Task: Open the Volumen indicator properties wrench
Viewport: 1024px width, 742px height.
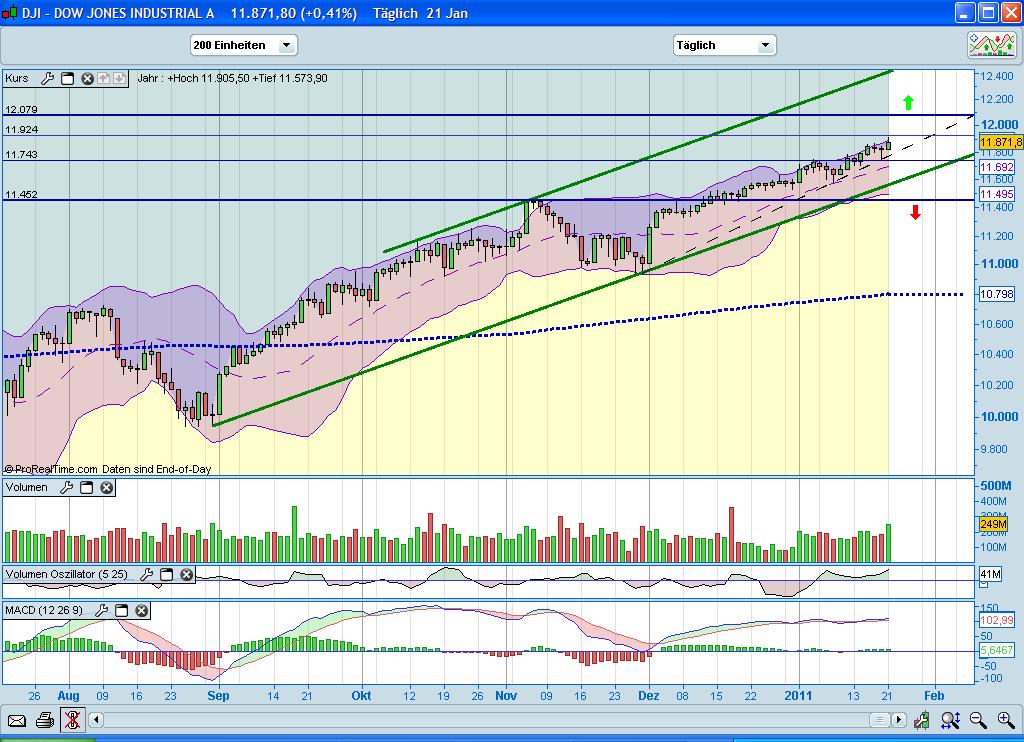Action: pyautogui.click(x=67, y=487)
